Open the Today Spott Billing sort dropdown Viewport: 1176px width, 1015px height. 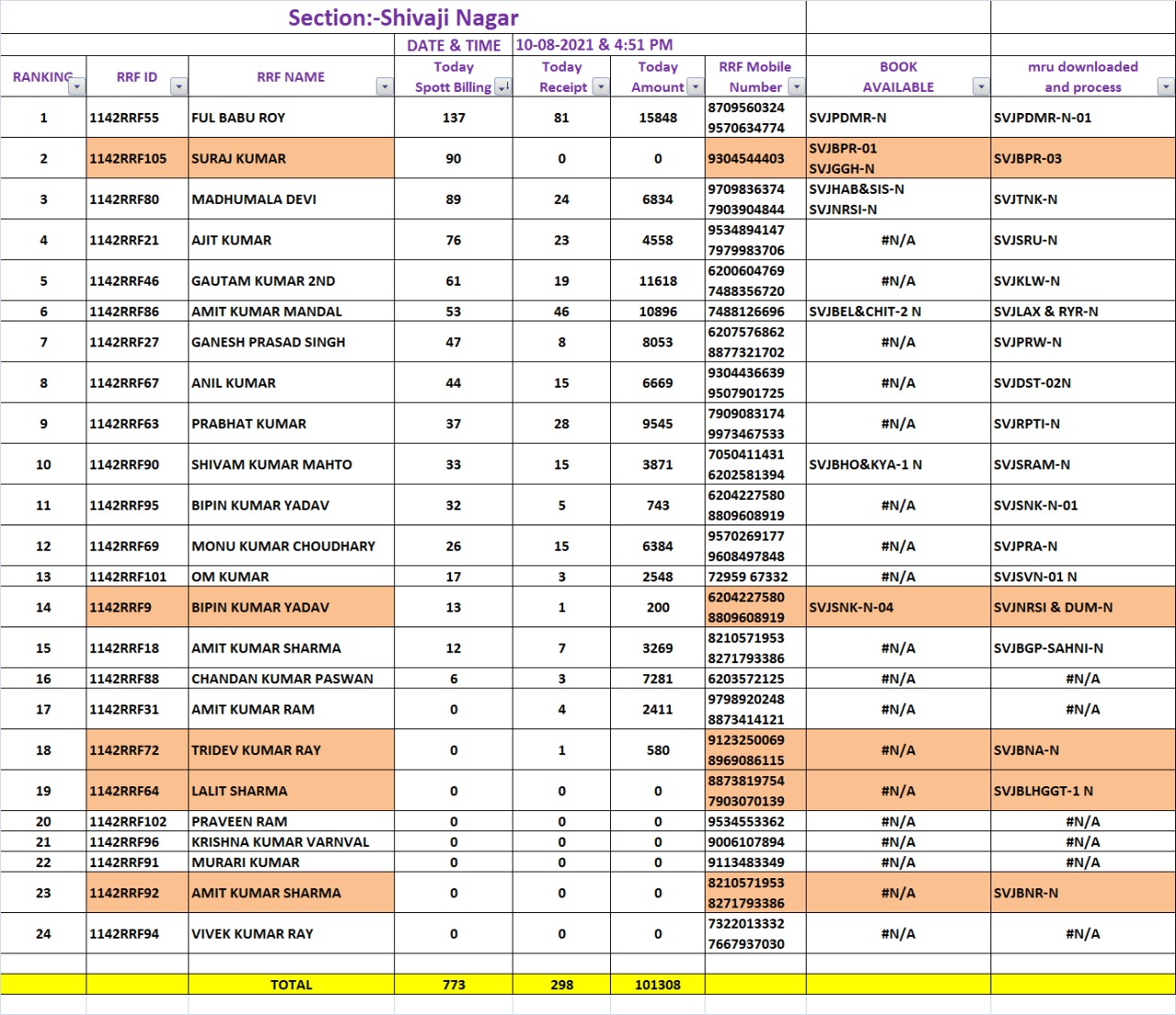click(x=503, y=86)
